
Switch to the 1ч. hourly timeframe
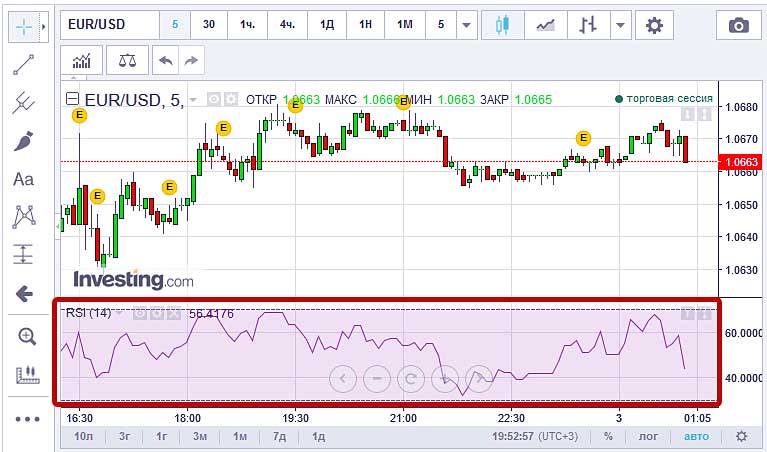[x=248, y=24]
